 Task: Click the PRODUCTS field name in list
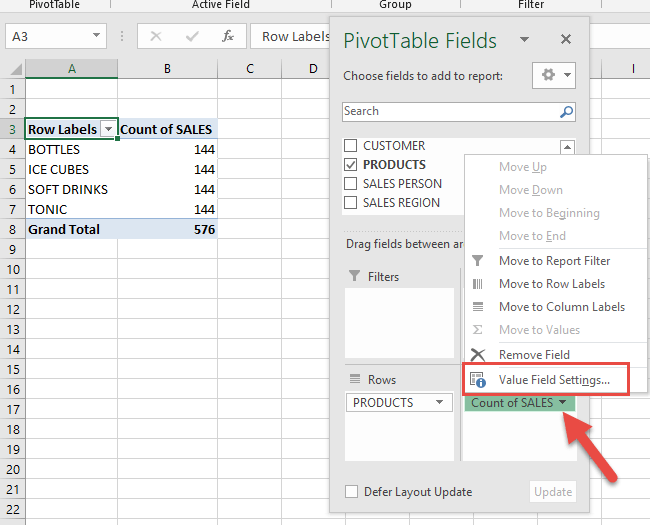point(394,165)
